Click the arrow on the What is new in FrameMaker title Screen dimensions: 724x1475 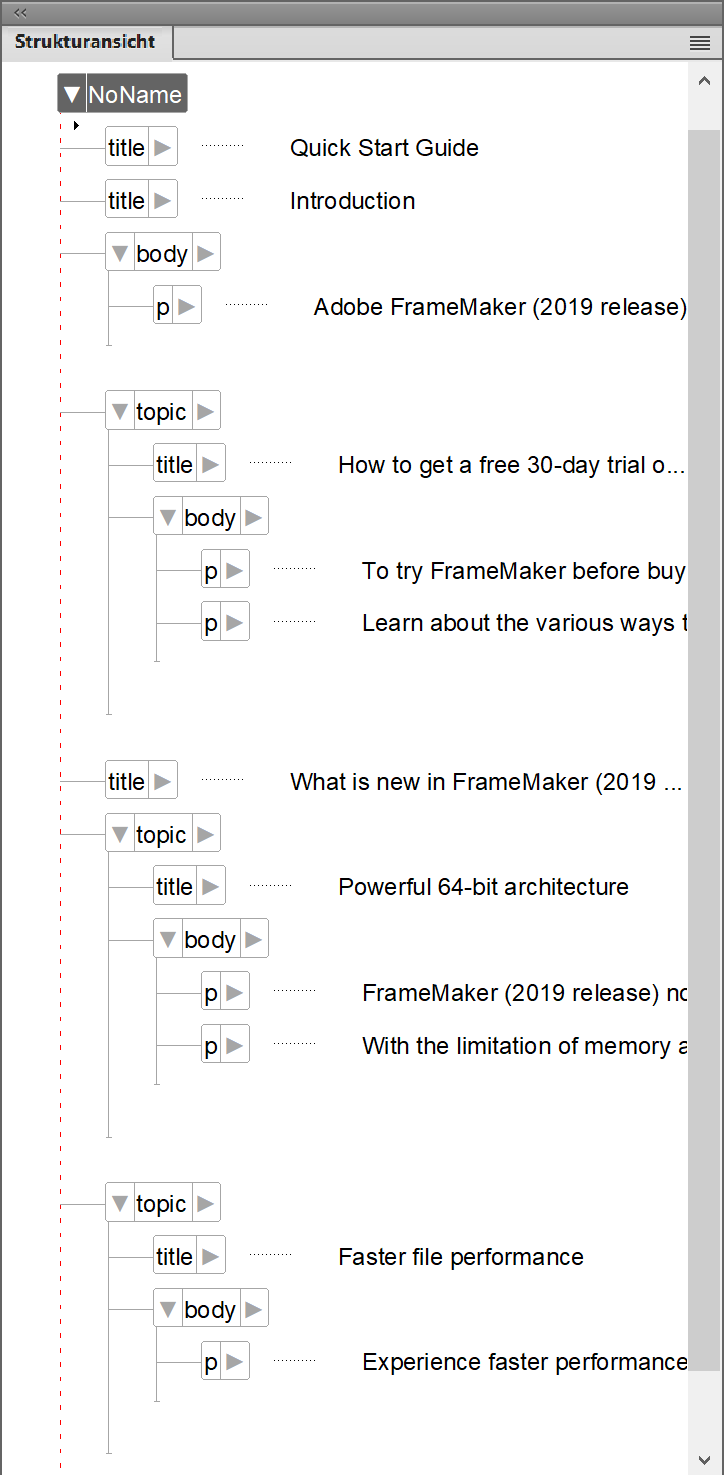tap(163, 780)
